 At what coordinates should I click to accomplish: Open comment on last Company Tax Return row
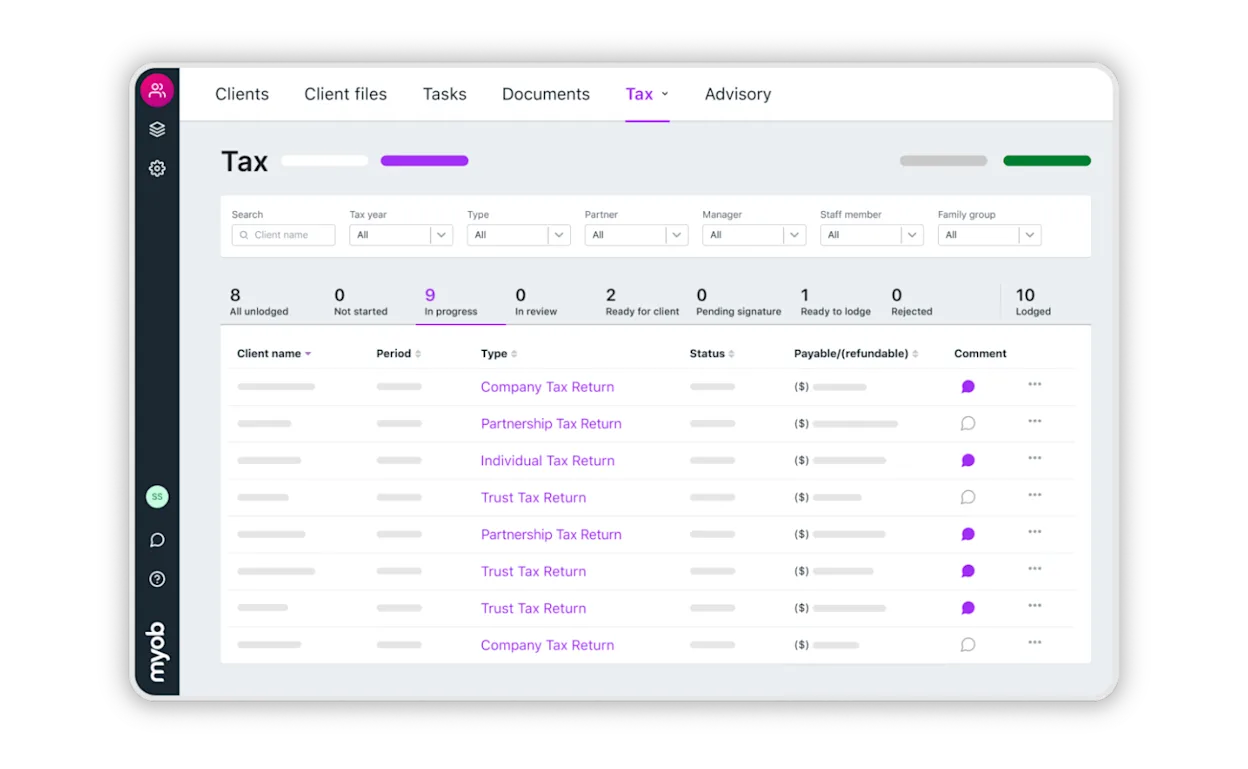point(968,645)
